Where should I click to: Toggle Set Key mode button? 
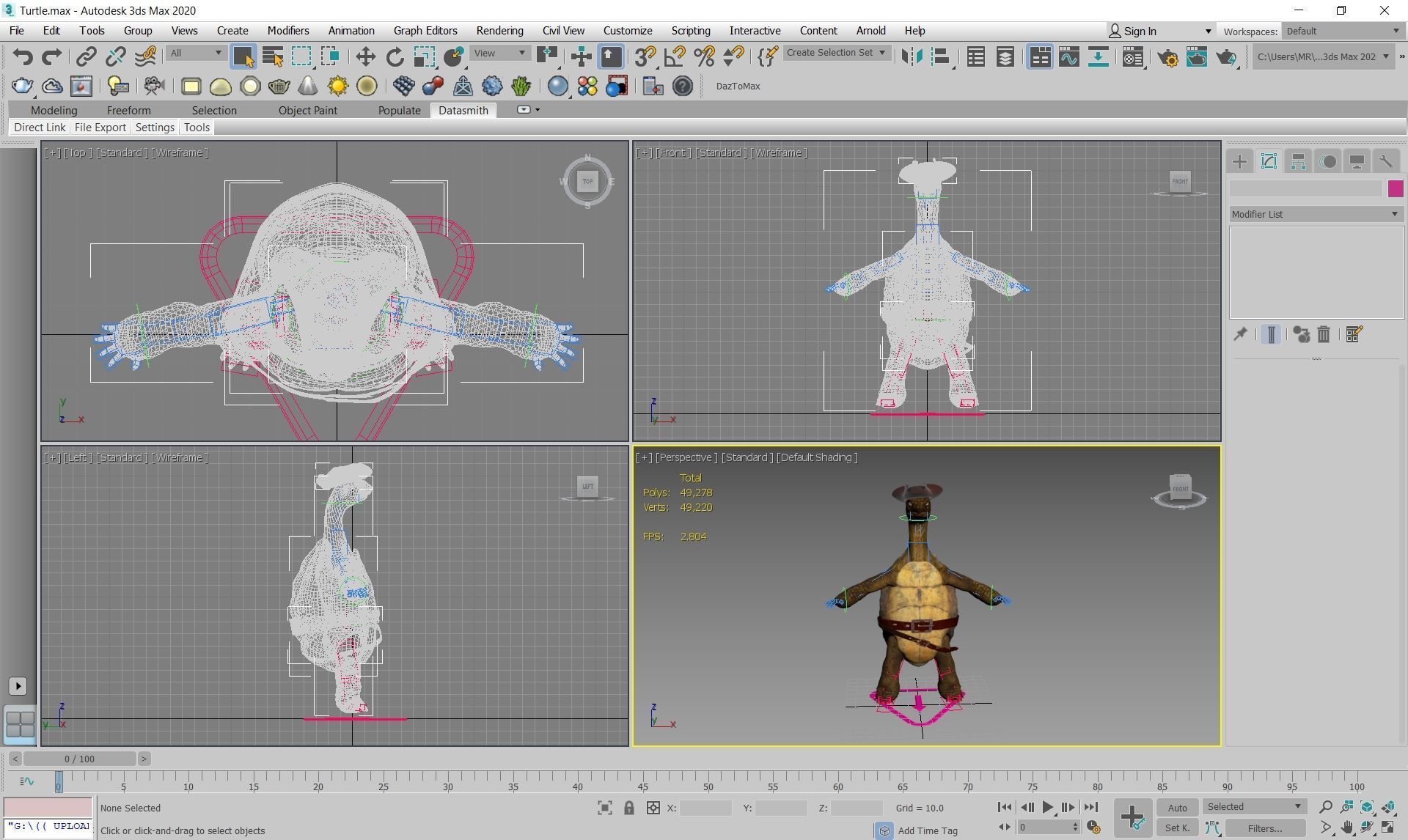(1177, 828)
